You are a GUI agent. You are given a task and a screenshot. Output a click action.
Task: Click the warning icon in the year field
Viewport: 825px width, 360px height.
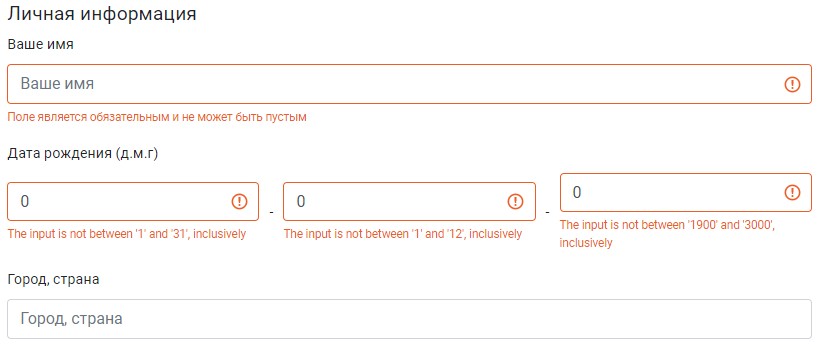pyautogui.click(x=792, y=193)
